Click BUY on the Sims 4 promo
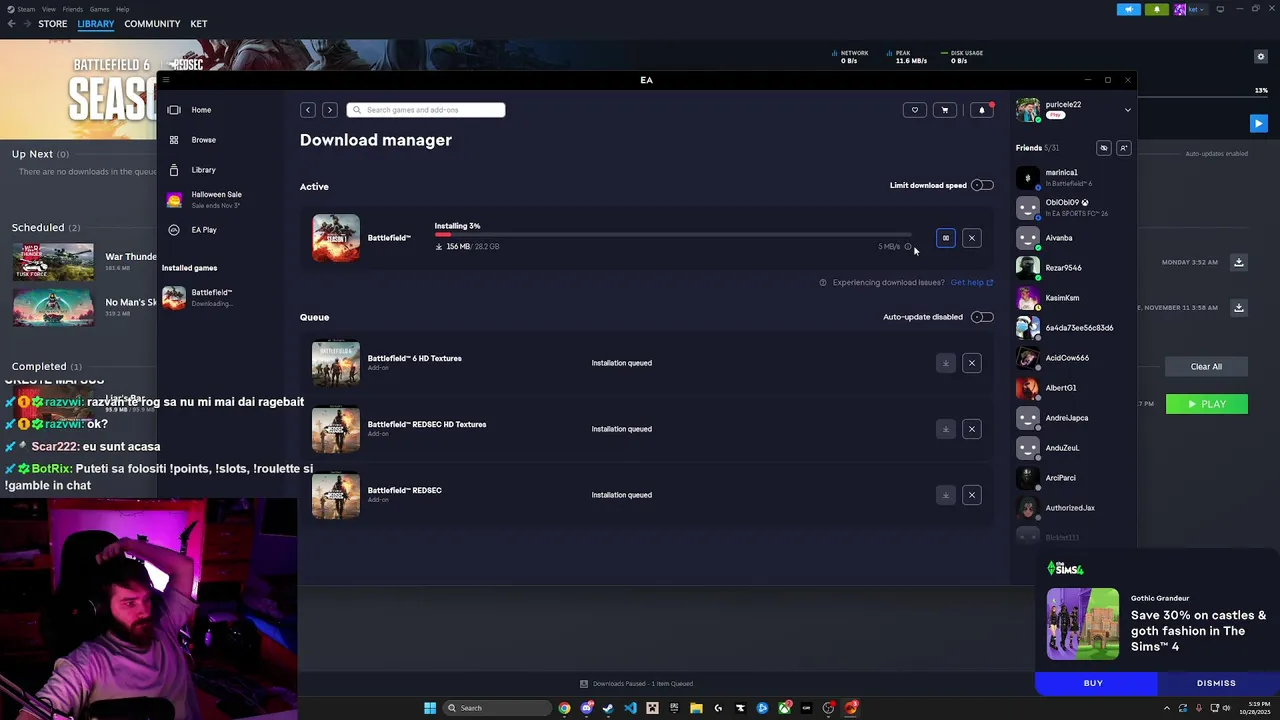Viewport: 1280px width, 720px height. 1096,683
